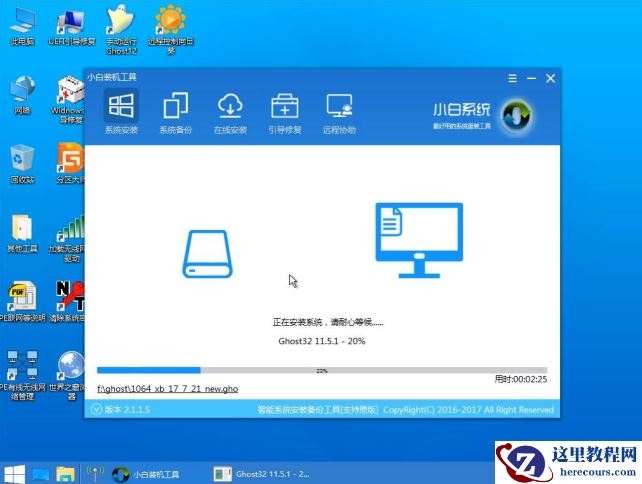
Task: Switch to 小白装机工具 taskbar button
Action: (146, 474)
